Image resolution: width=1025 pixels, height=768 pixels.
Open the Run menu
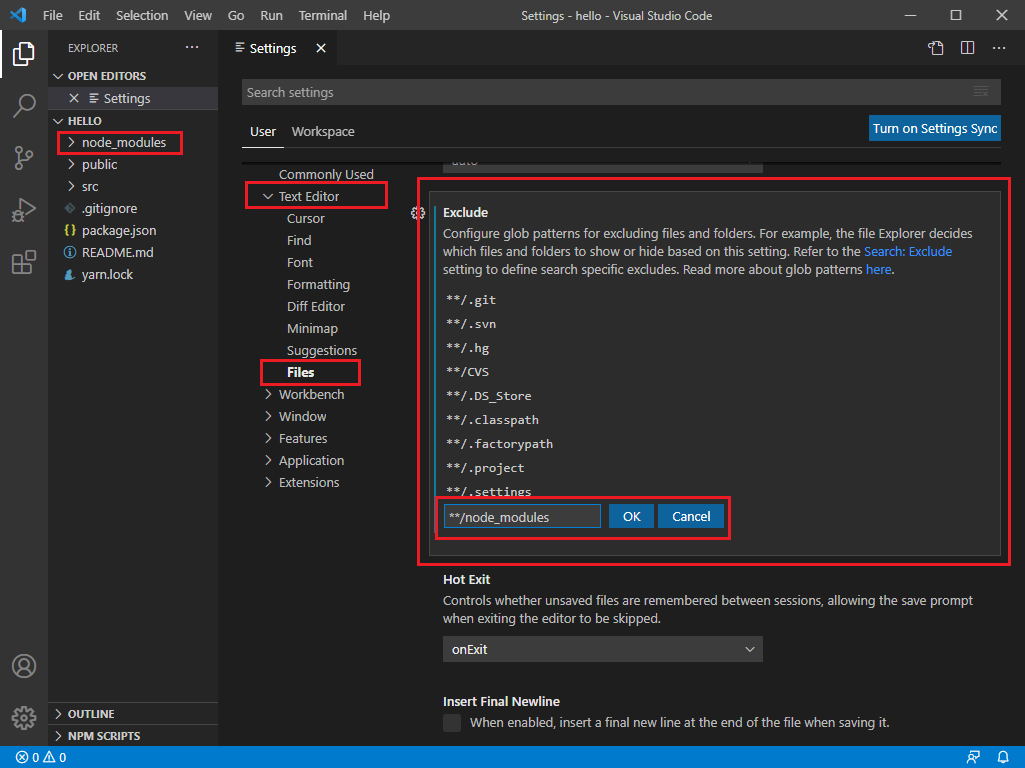coord(271,15)
